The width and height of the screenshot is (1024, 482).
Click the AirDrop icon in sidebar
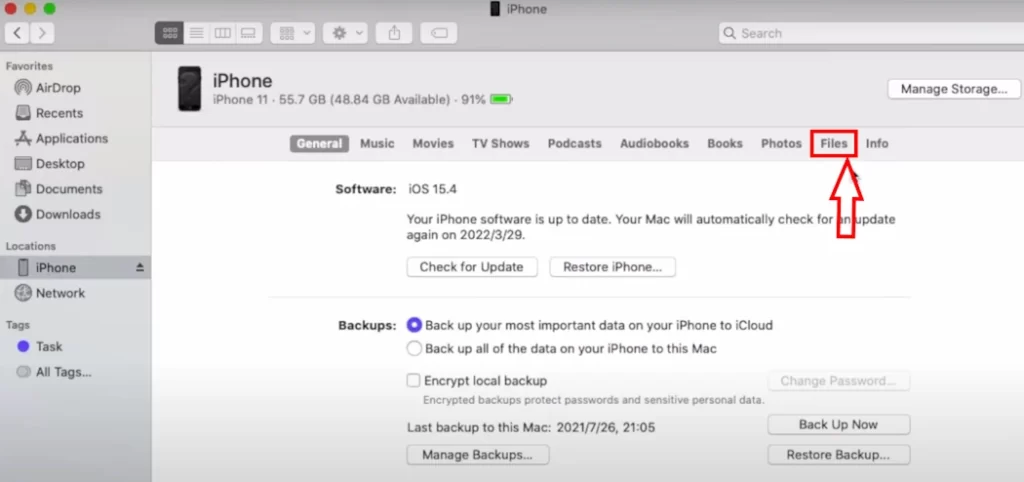click(23, 88)
